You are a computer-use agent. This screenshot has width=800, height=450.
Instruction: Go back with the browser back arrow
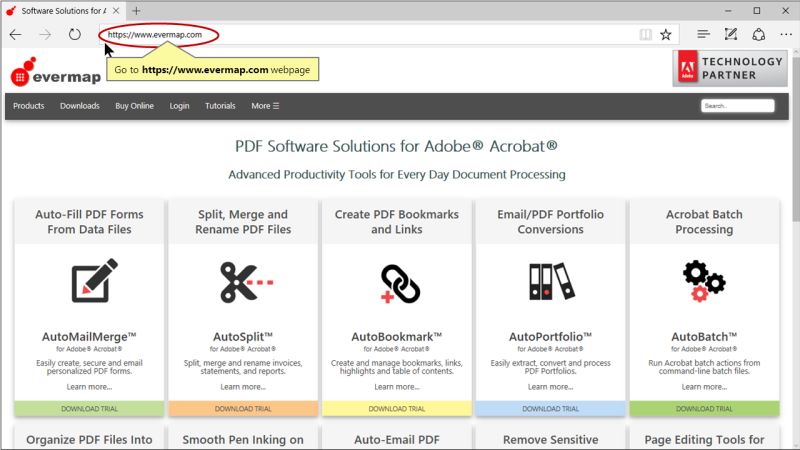(x=16, y=35)
